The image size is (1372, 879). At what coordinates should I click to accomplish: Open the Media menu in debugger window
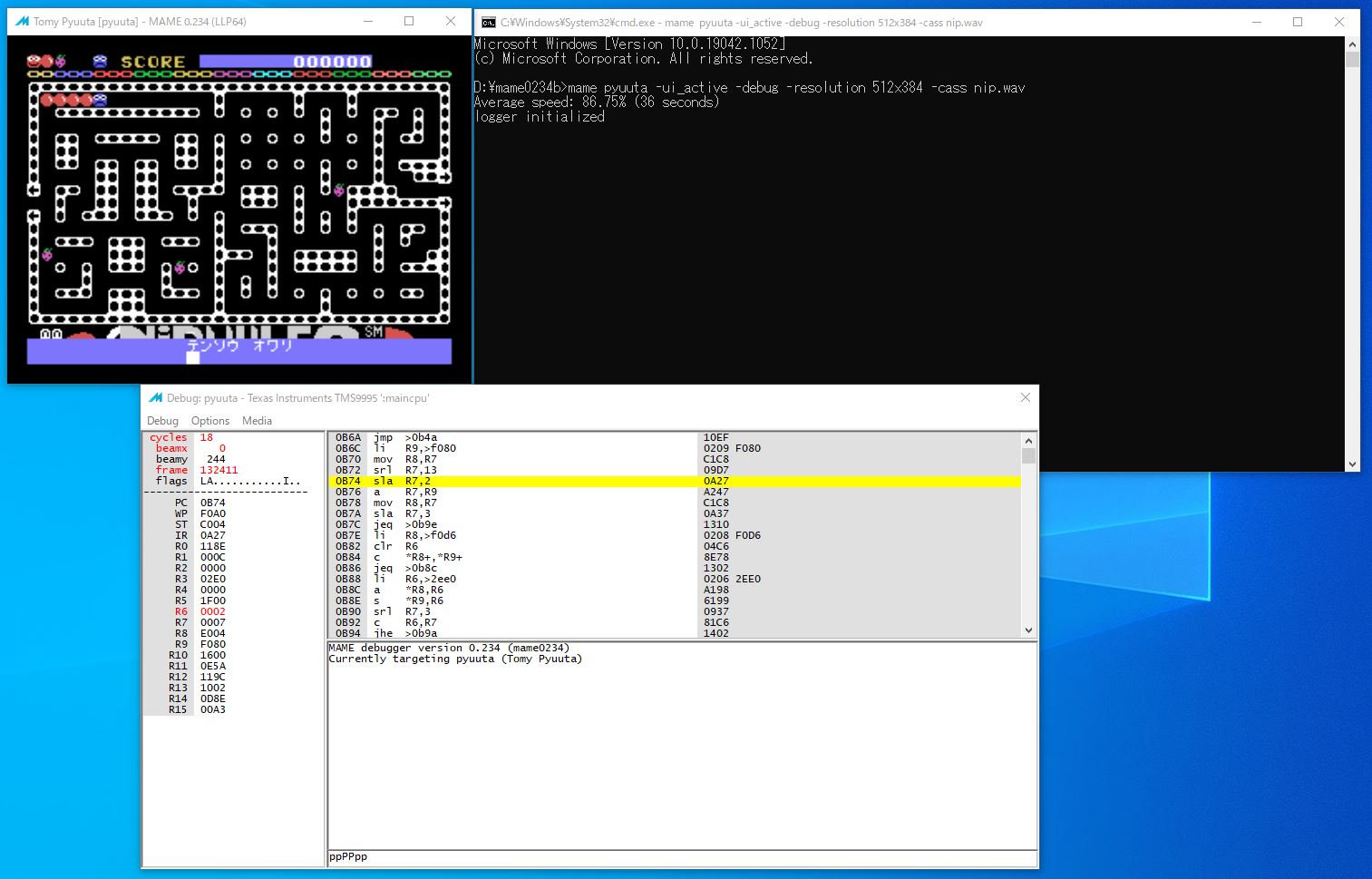[257, 421]
